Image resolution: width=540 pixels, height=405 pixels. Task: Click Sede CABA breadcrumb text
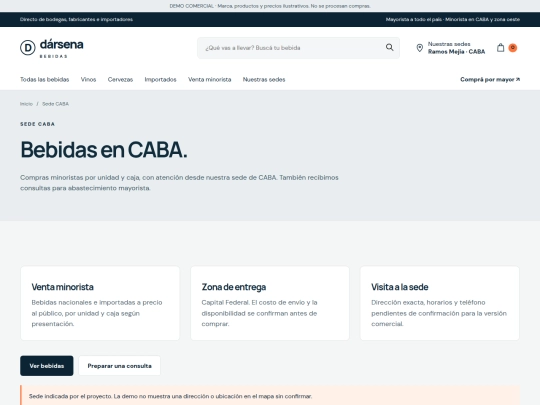[x=55, y=104]
